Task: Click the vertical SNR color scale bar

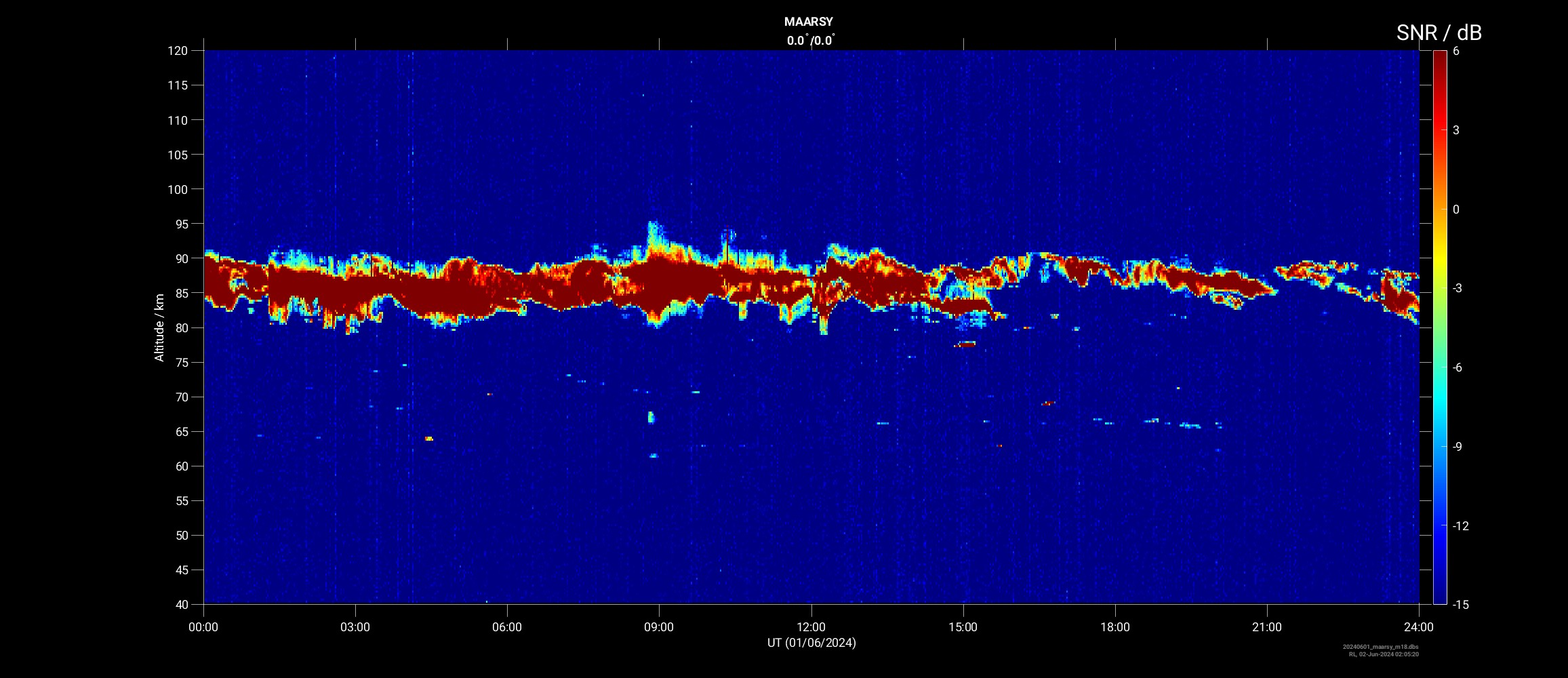Action: click(x=1440, y=327)
